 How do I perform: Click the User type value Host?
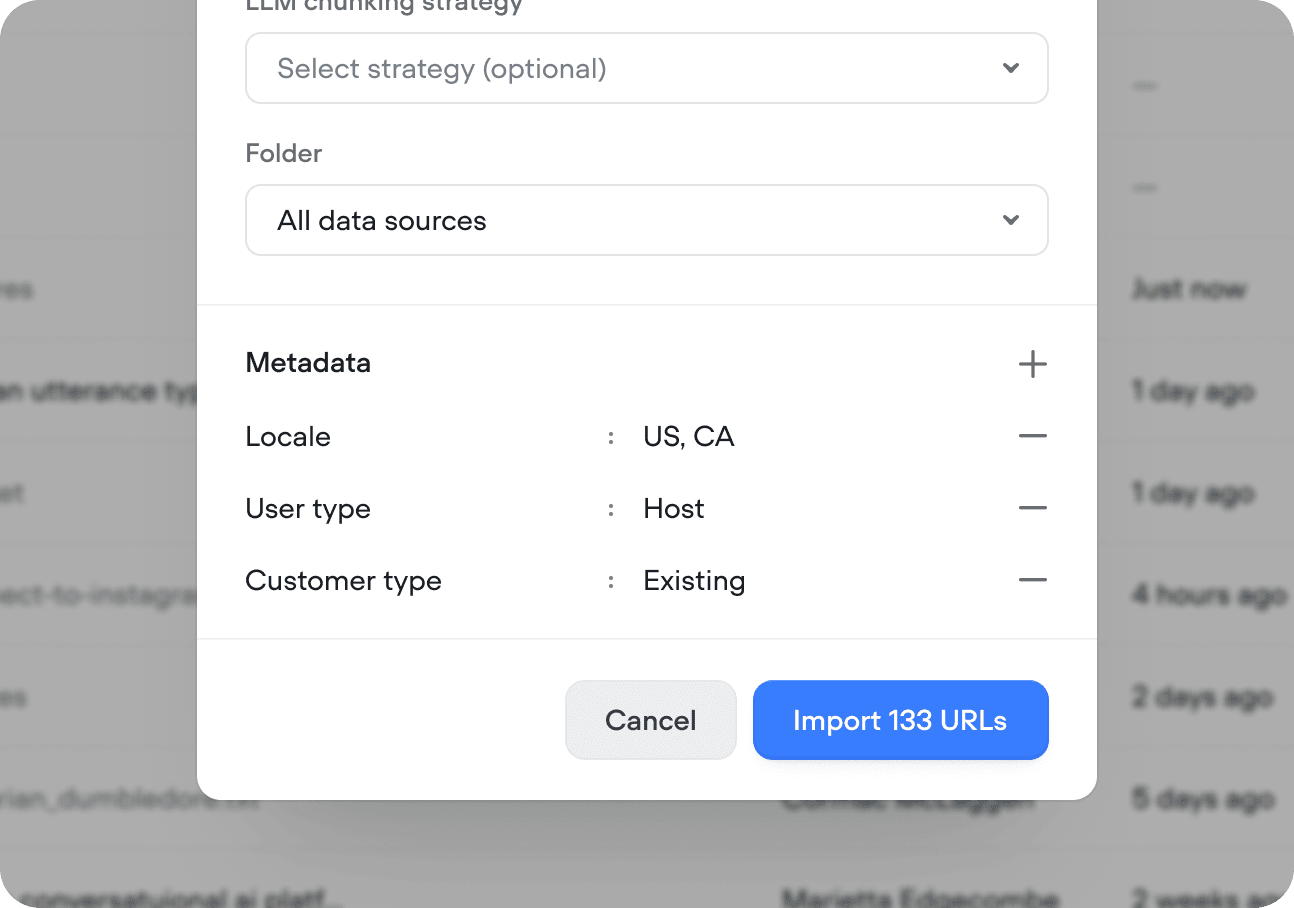(x=674, y=509)
